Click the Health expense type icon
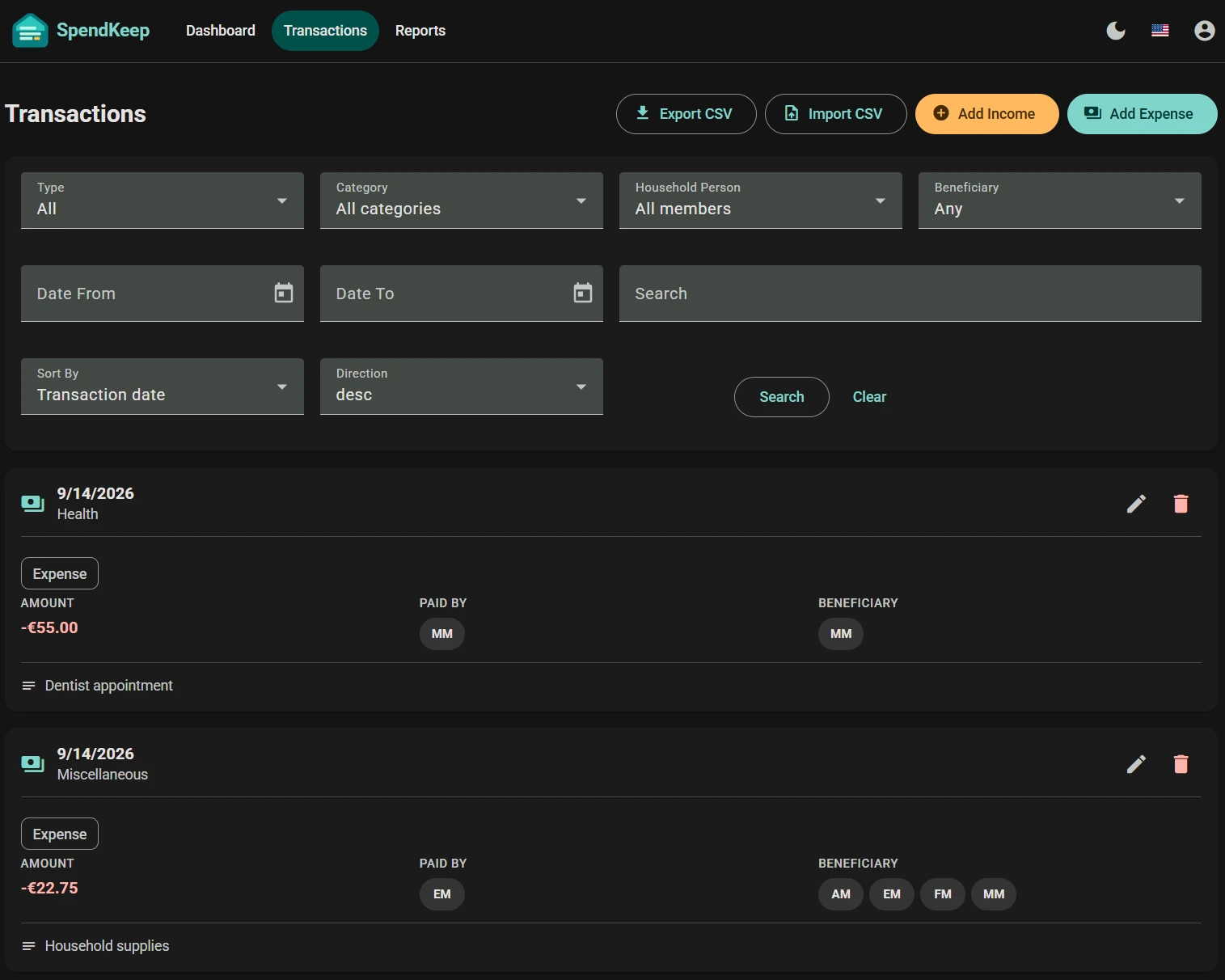Screen dimensions: 1225x980 tap(32, 504)
